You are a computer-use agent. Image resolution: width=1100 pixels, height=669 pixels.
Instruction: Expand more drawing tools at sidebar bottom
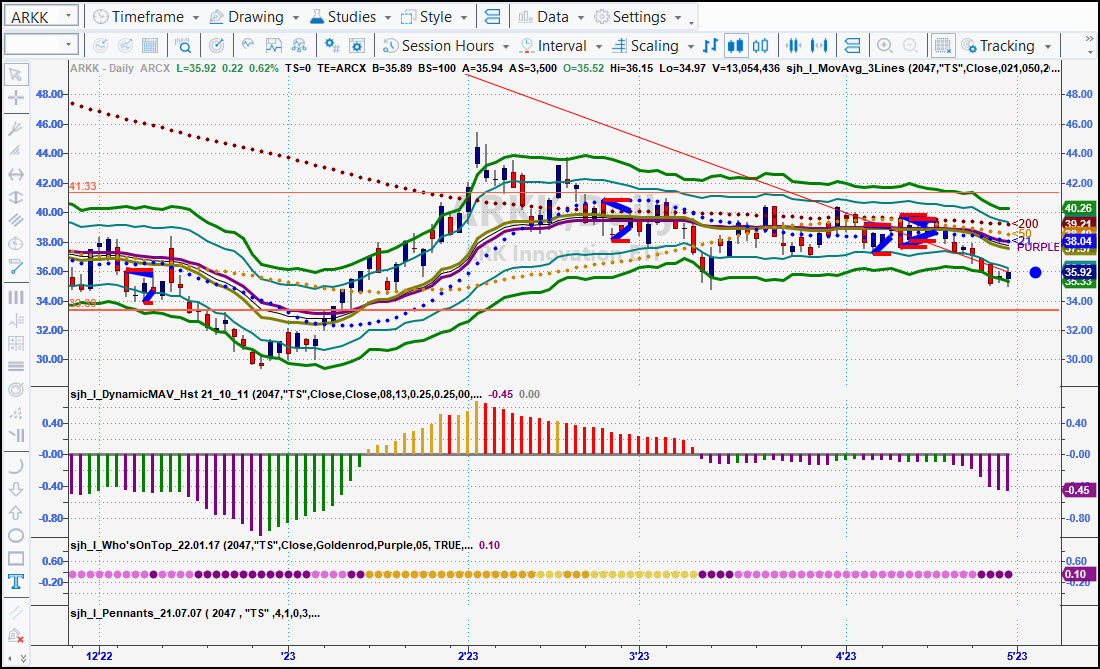coord(23,658)
